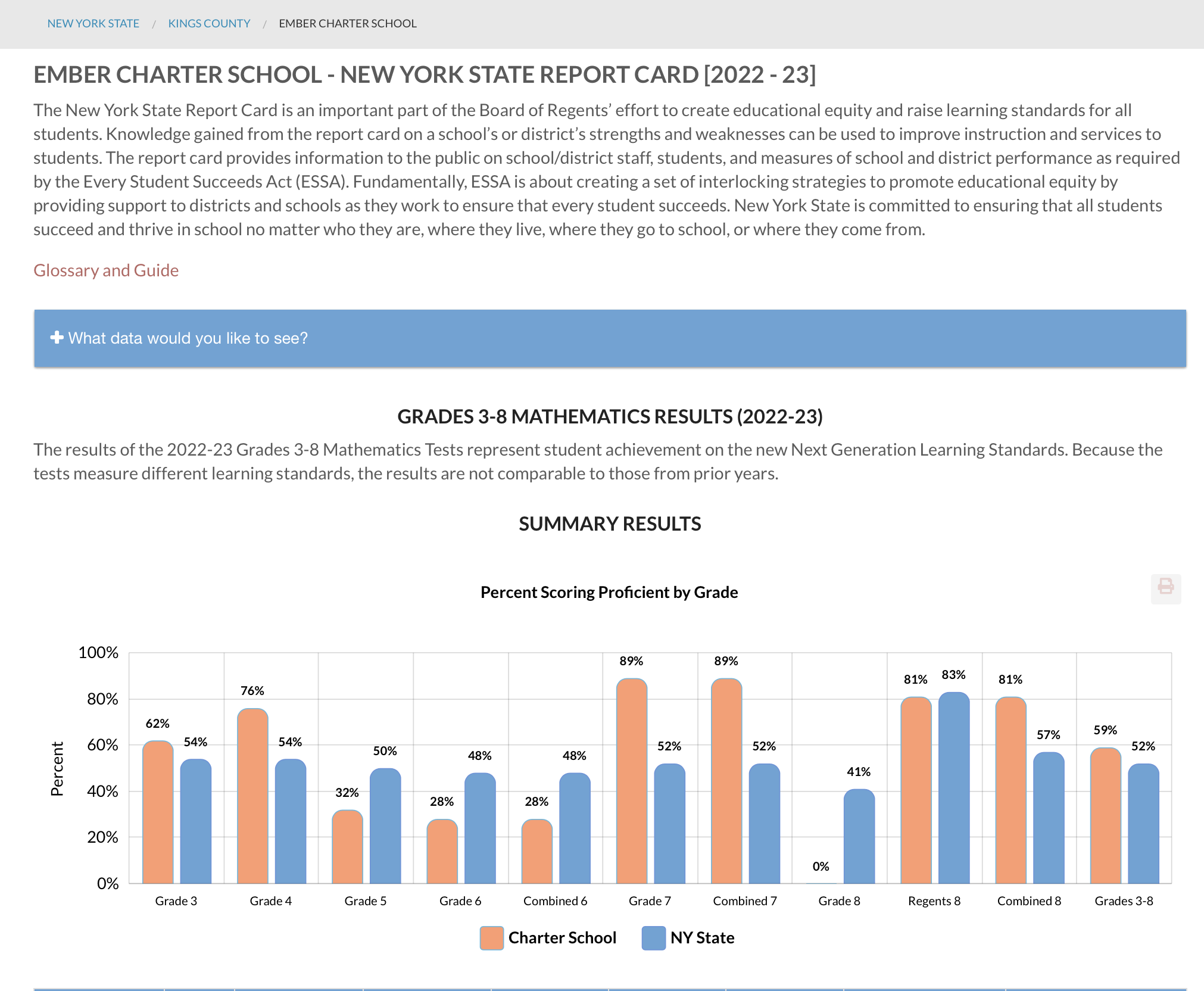Click the Charter School legend label
Image resolution: width=1204 pixels, height=991 pixels.
562,938
